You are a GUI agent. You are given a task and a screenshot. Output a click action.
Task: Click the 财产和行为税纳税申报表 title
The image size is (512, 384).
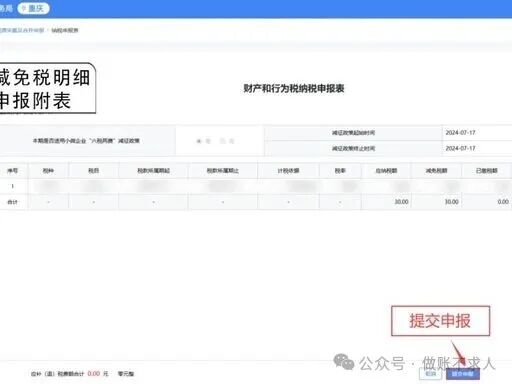pos(294,88)
